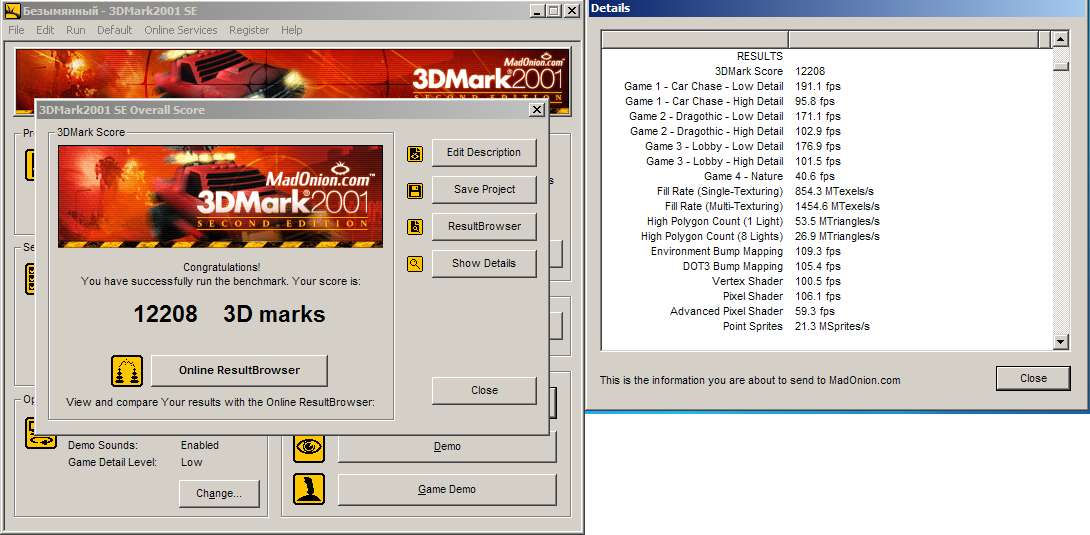This screenshot has width=1090, height=535.
Task: Click the MadOnion 3DMark2001 banner in score dialog
Action: pyautogui.click(x=220, y=197)
